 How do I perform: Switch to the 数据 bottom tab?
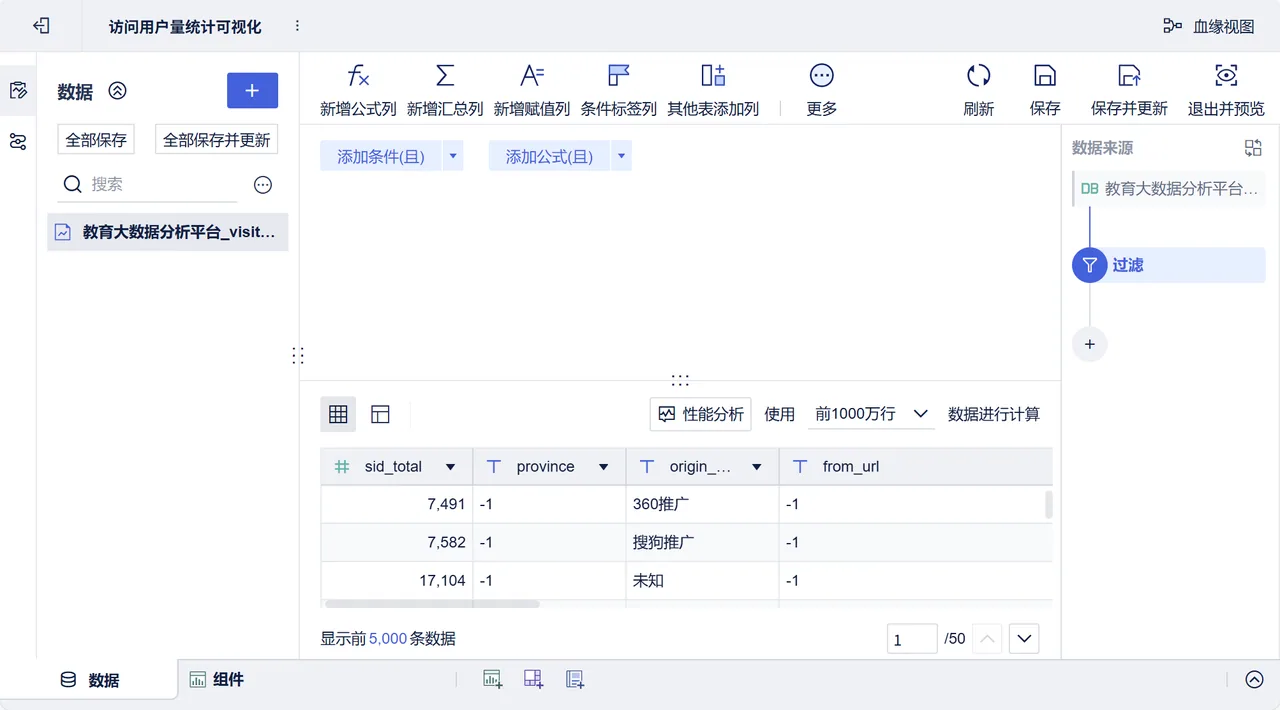[89, 680]
